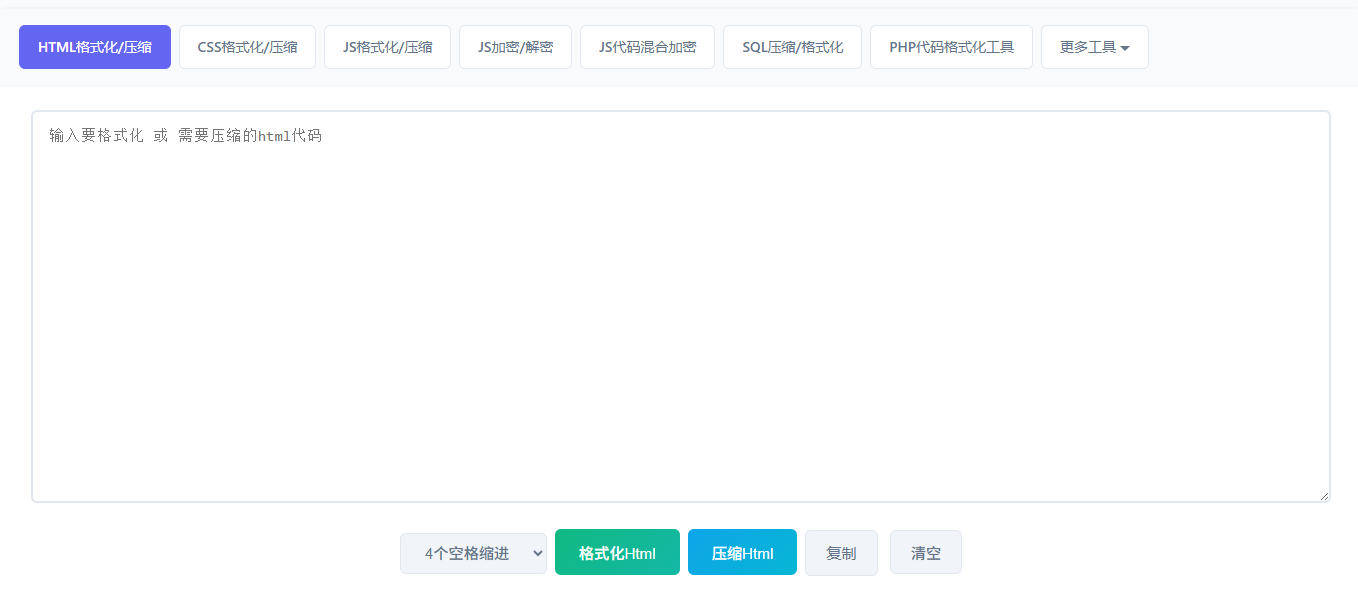点击顶部导航栏空白区域

(1250, 46)
